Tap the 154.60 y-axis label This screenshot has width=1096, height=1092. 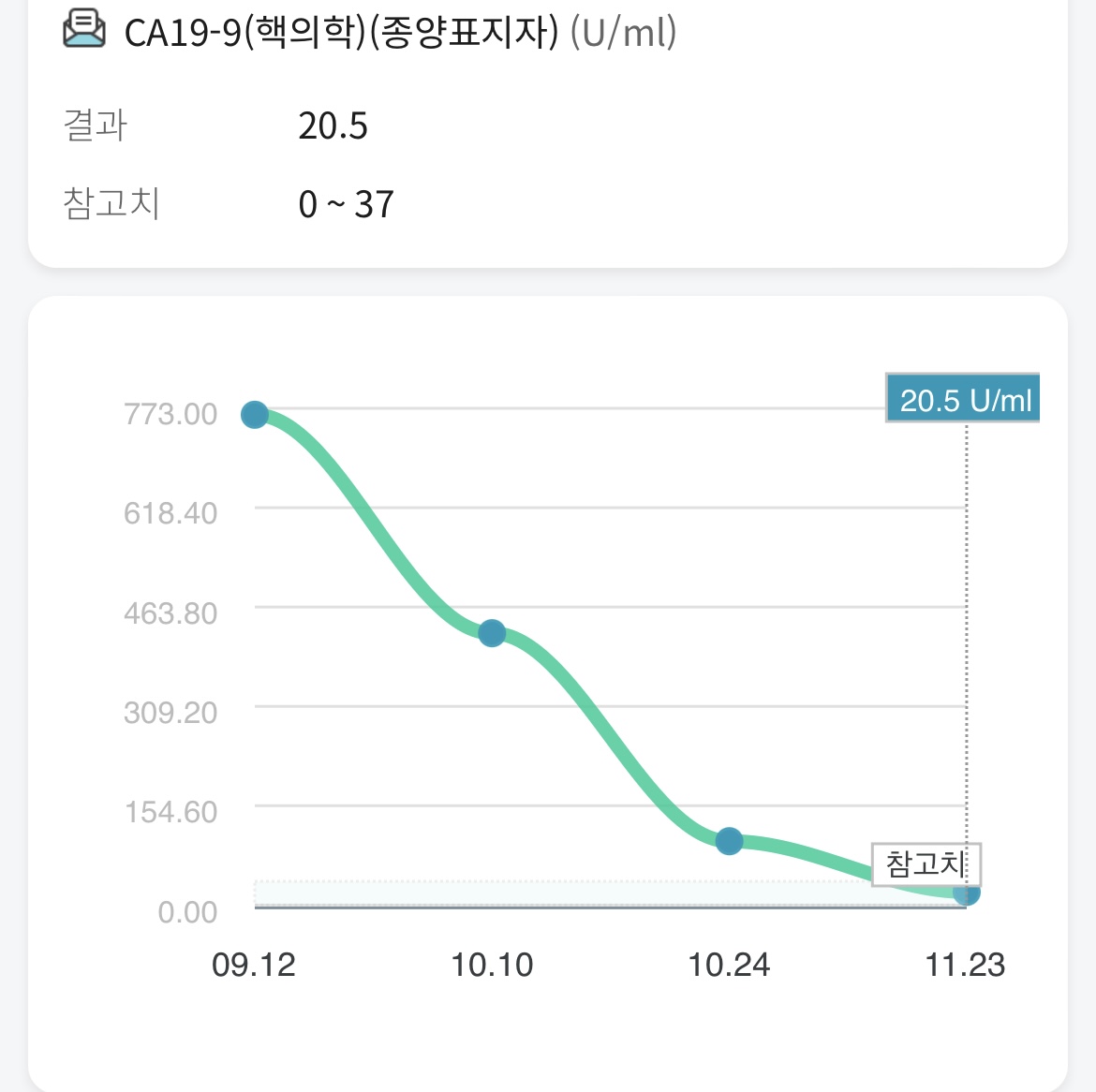click(x=170, y=813)
